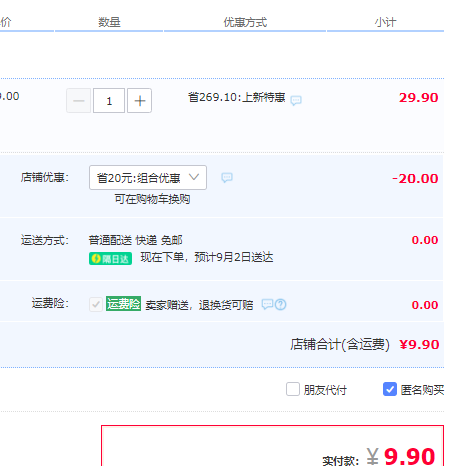The width and height of the screenshot is (463, 466).
Task: Enable the 朋友代付 checkbox
Action: 293,389
